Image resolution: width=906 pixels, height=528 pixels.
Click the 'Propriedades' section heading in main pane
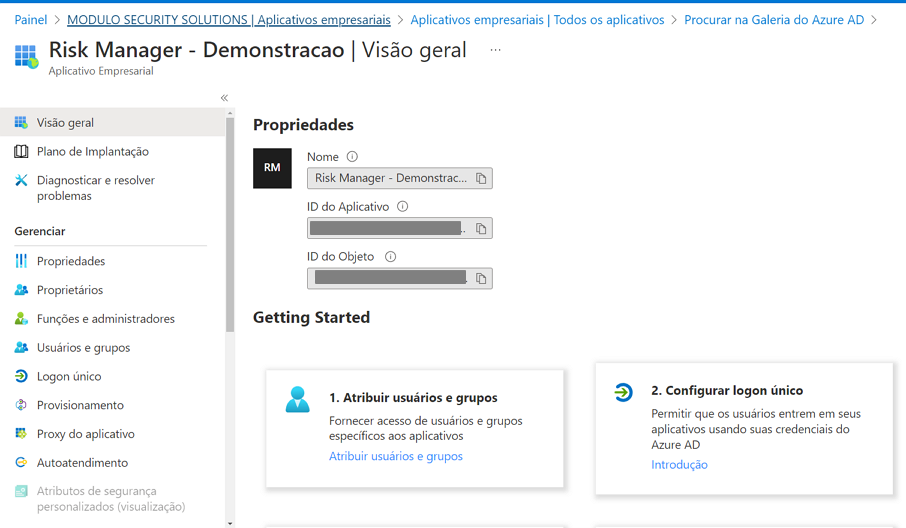pos(303,125)
